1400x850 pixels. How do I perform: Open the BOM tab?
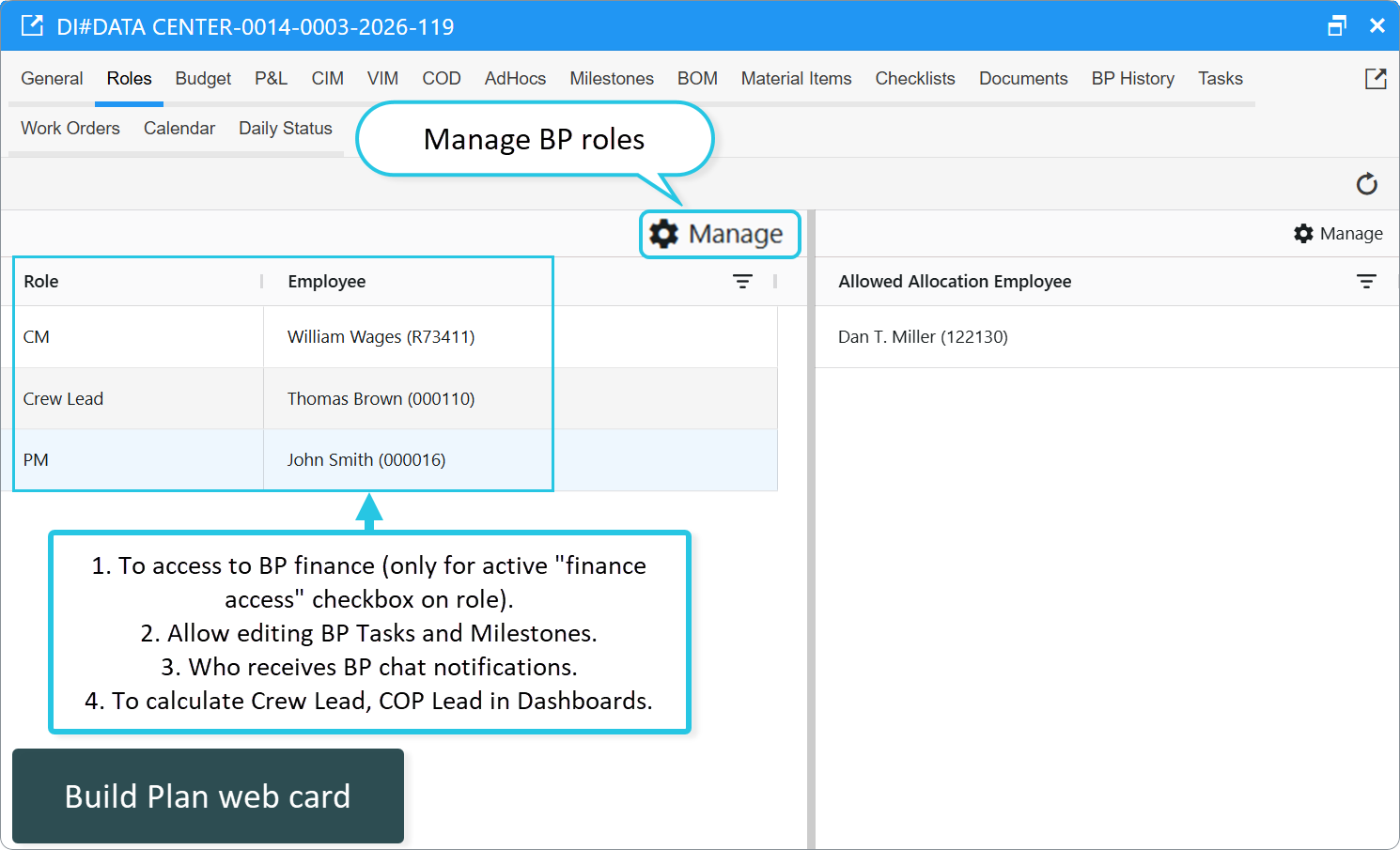pos(697,79)
